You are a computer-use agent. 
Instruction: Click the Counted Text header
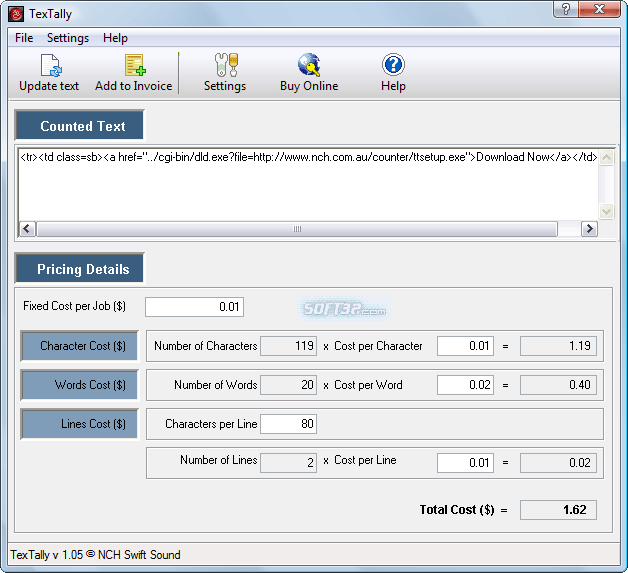79,125
